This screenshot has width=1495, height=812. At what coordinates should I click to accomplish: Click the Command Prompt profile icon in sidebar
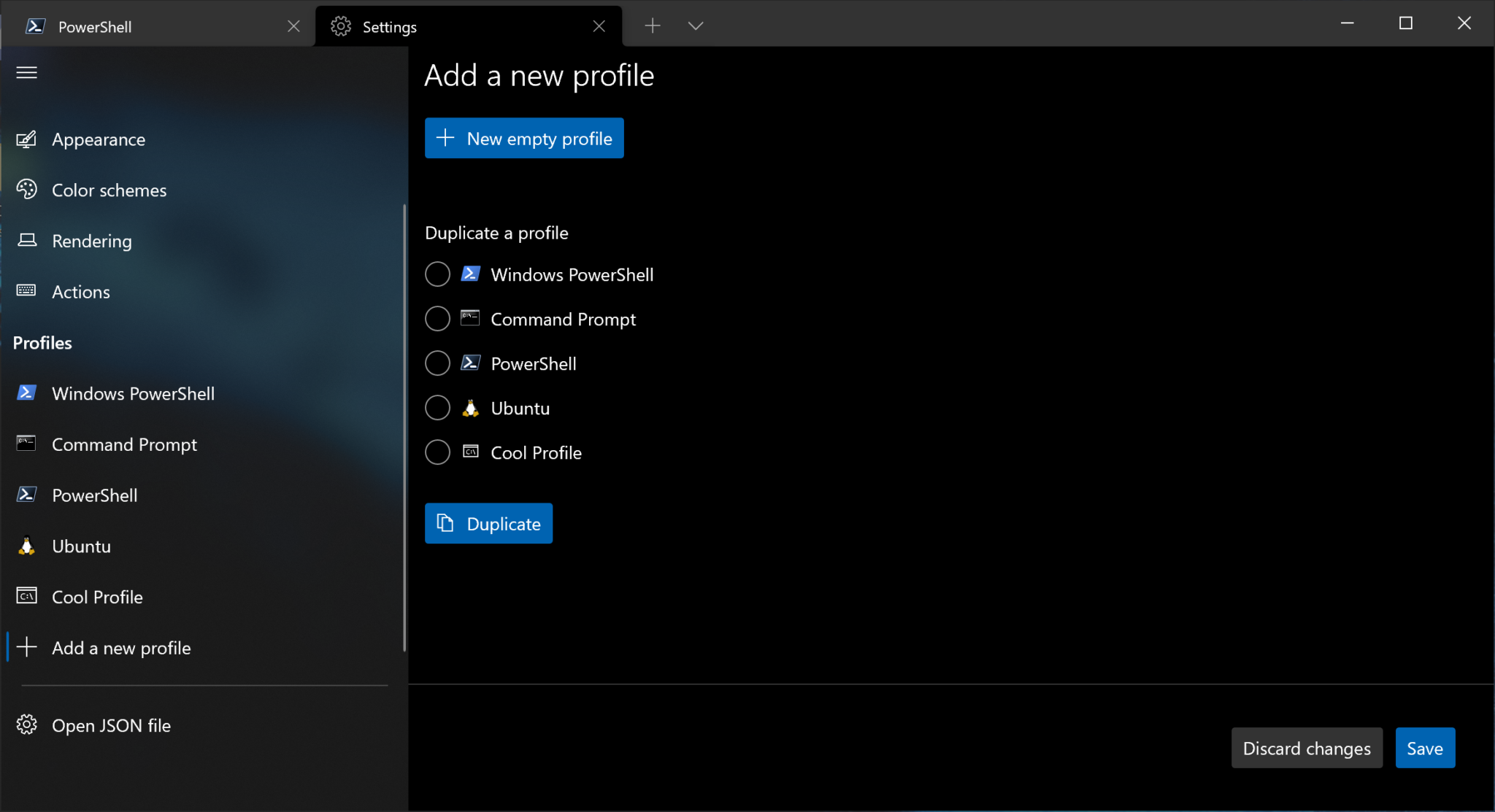[26, 444]
